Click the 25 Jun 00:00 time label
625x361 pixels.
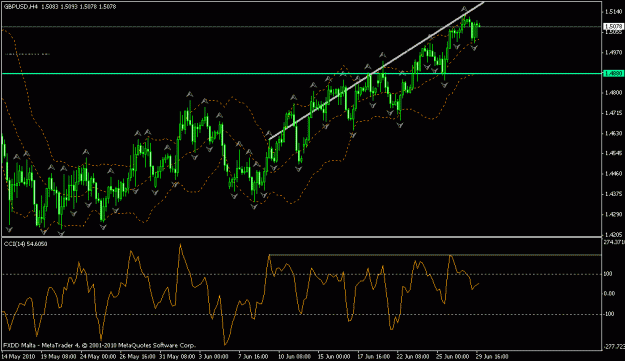pyautogui.click(x=452, y=356)
